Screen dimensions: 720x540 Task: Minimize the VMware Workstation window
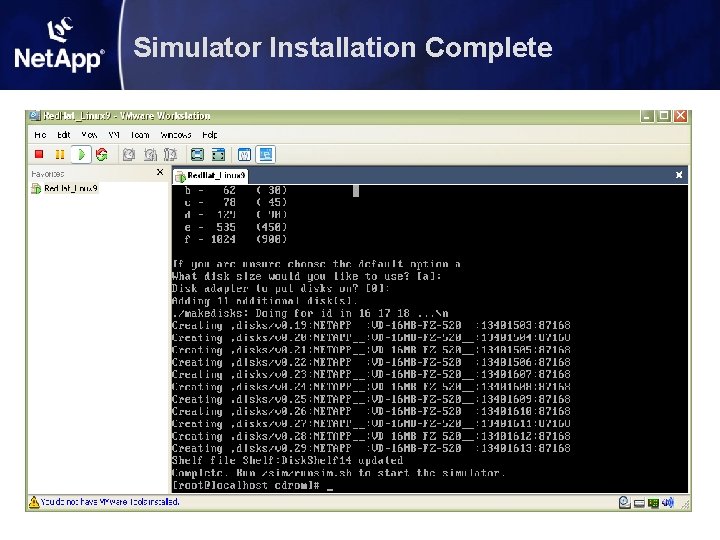tap(647, 116)
